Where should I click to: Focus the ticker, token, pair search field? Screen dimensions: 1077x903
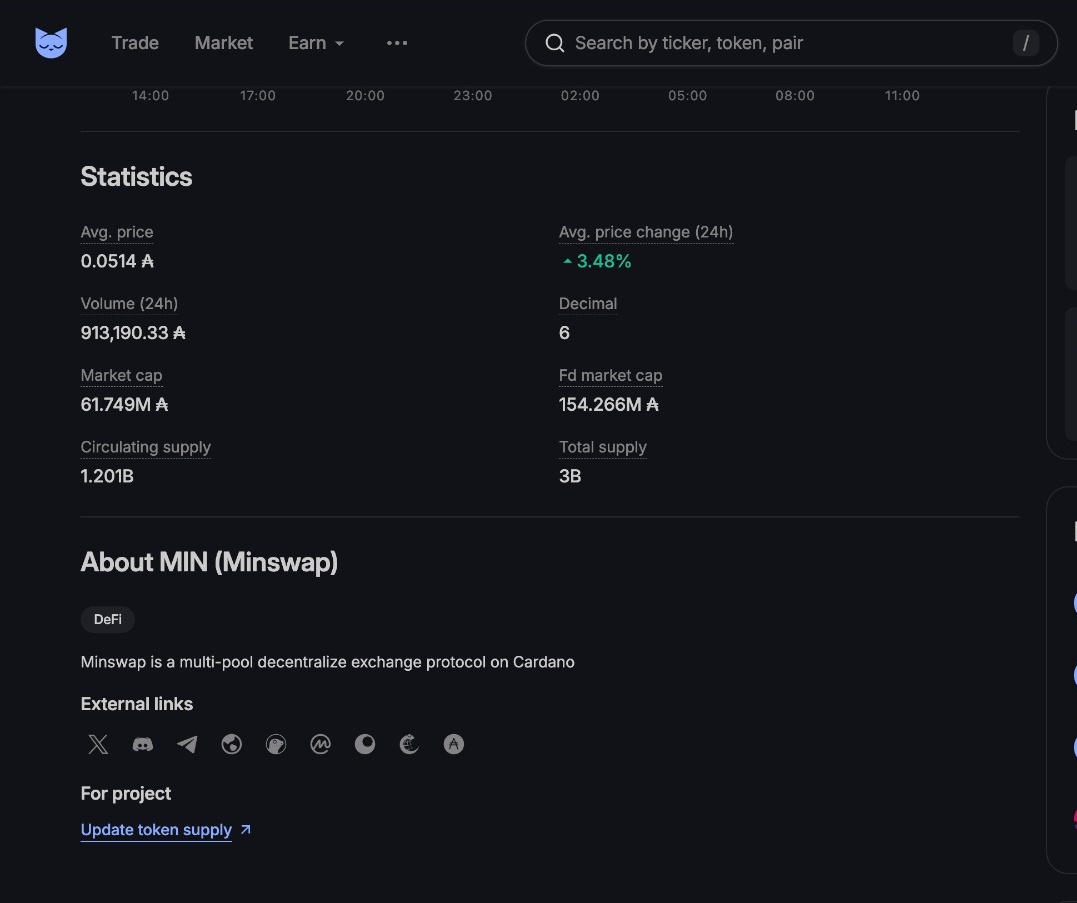pyautogui.click(x=791, y=43)
